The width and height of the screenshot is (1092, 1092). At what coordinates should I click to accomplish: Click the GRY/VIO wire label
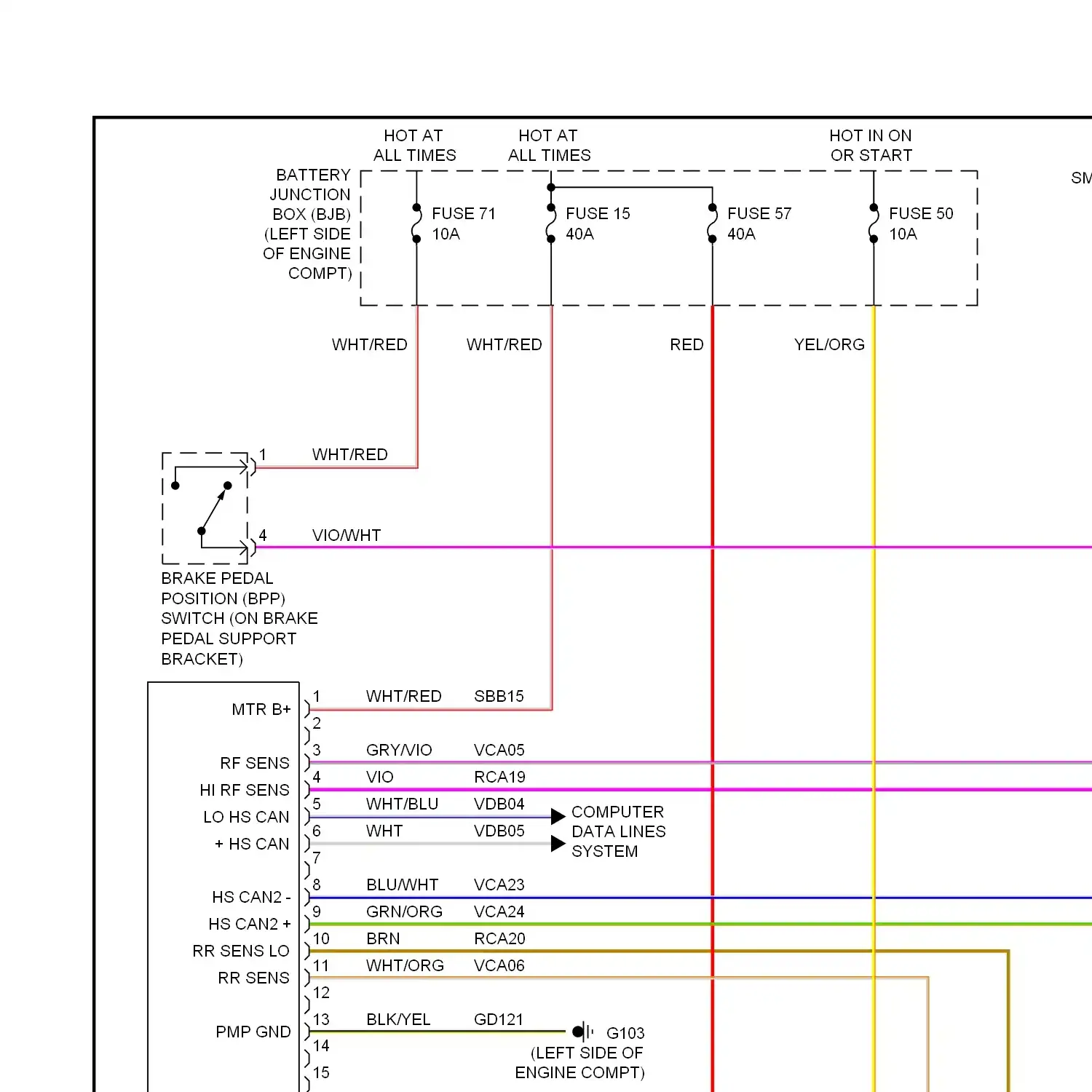click(x=399, y=750)
